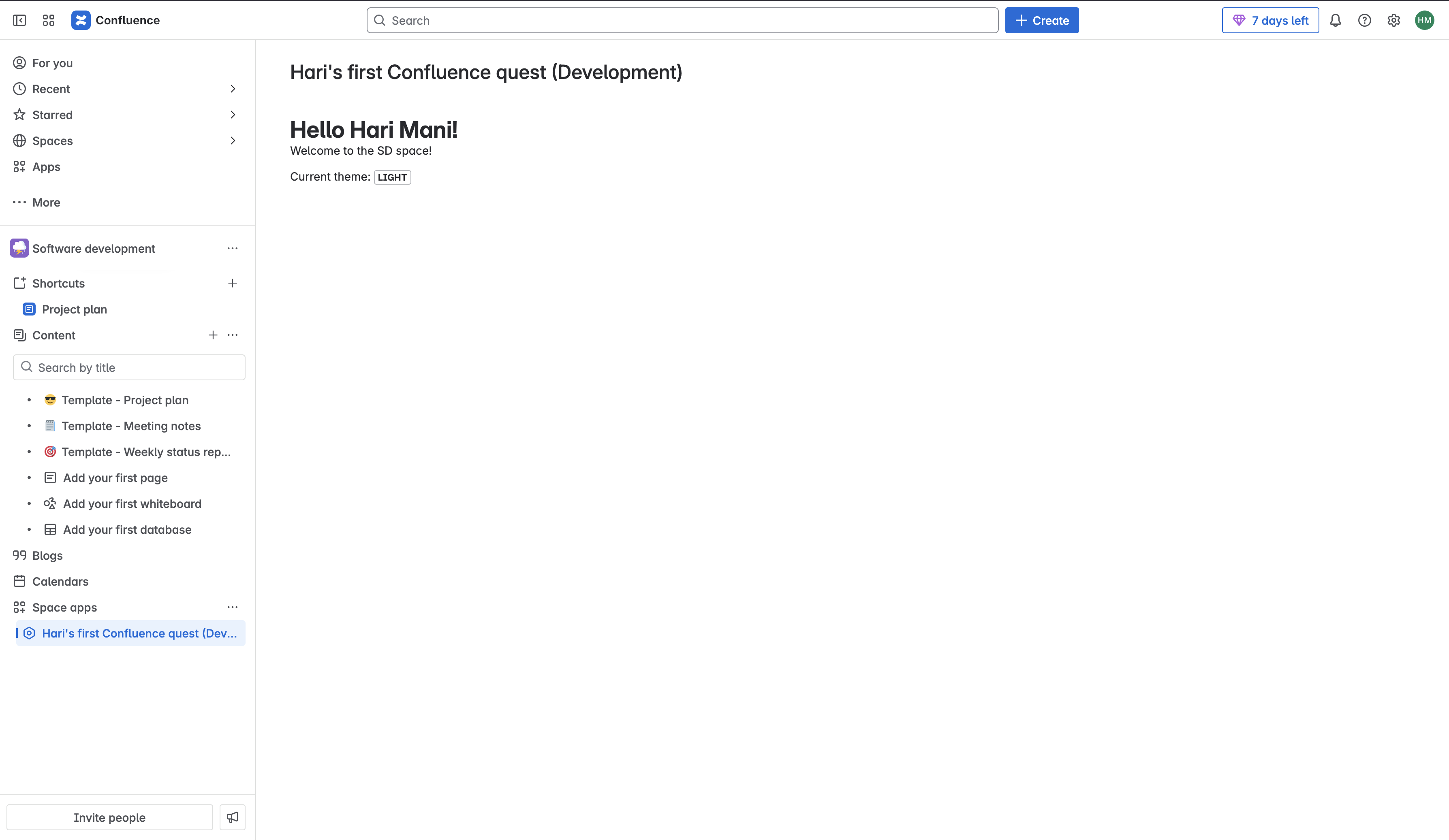Open the settings gear icon
1449x840 pixels.
[1394, 21]
